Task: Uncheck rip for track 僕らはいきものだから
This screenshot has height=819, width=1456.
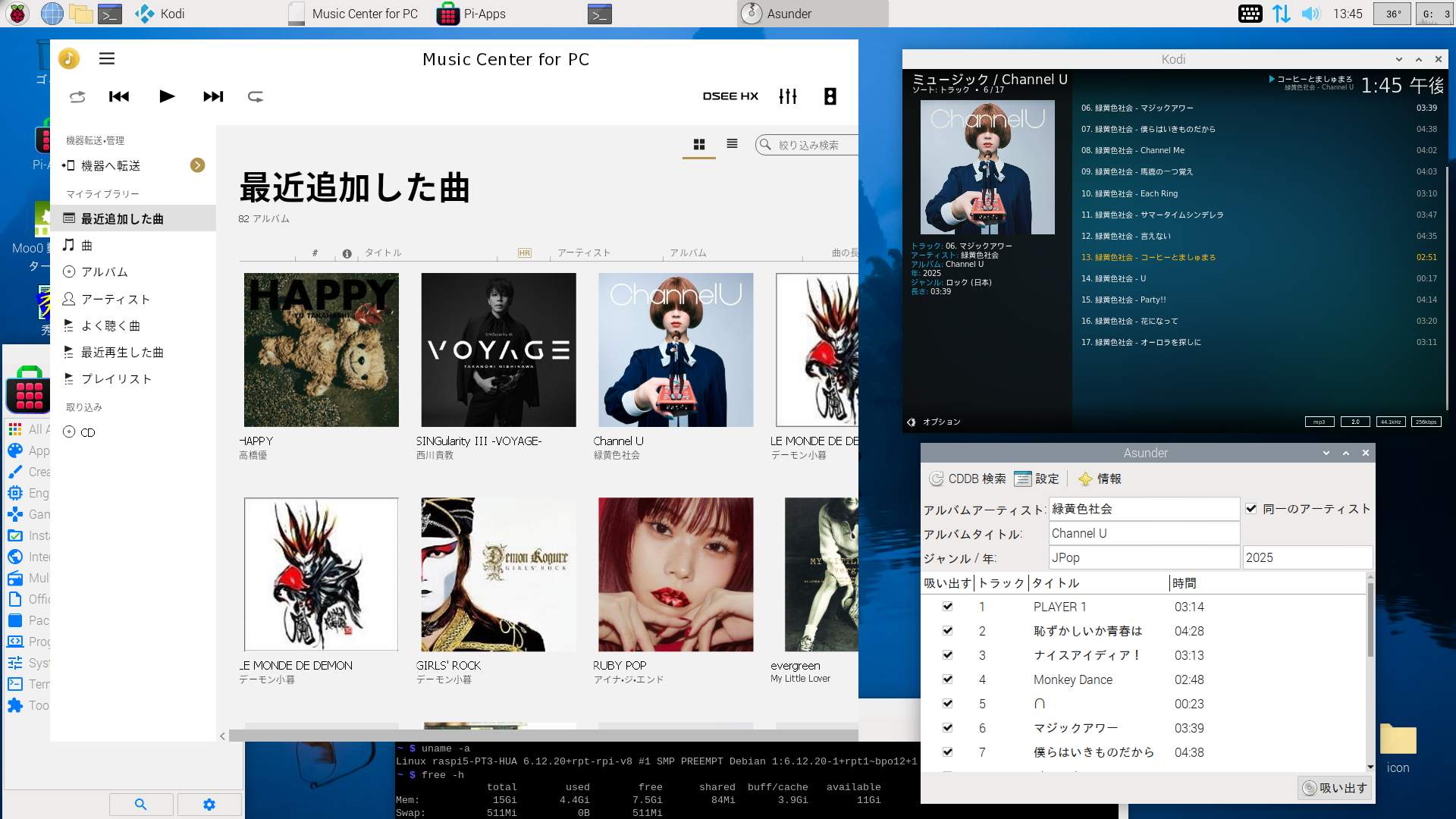Action: pyautogui.click(x=947, y=752)
